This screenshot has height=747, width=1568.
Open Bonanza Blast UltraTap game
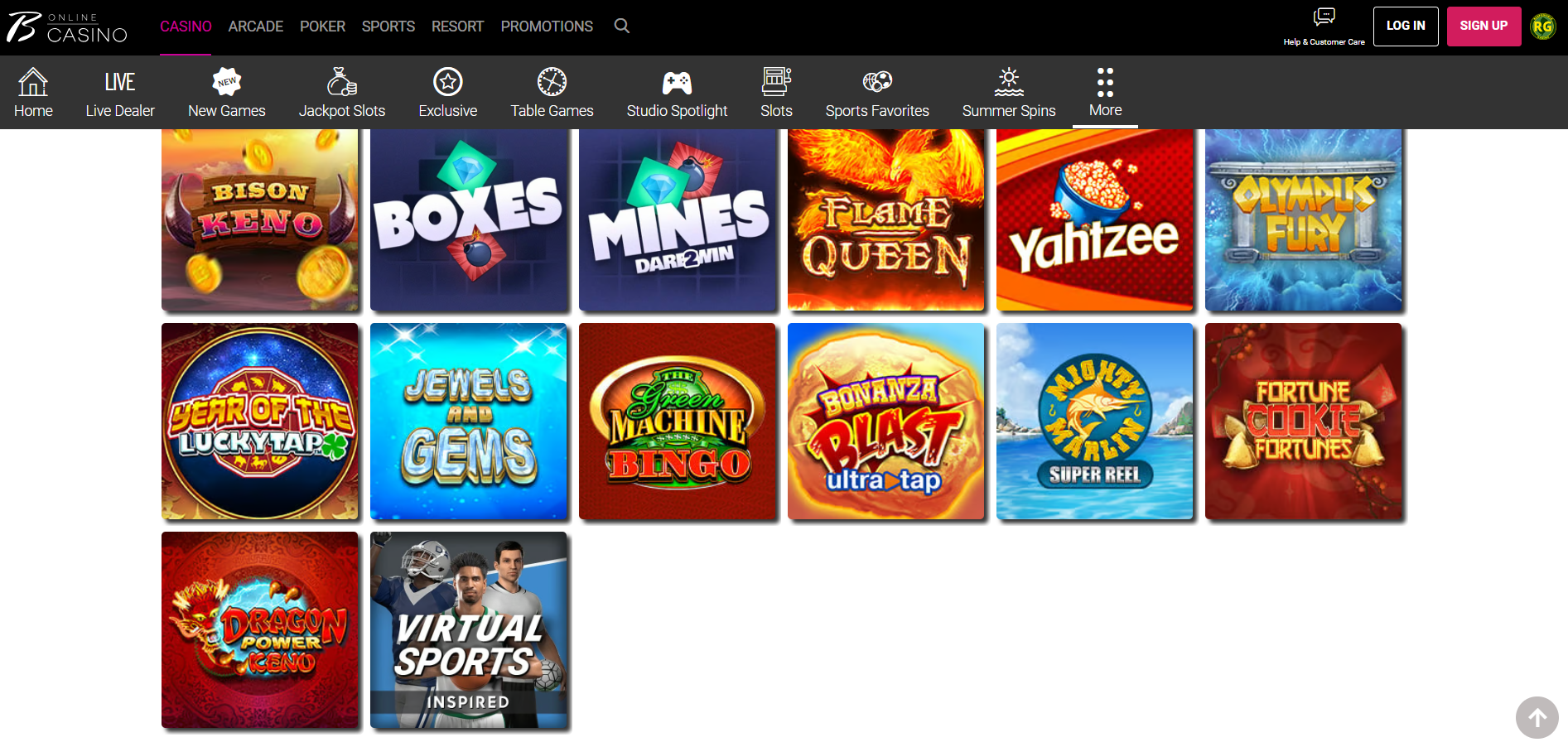pyautogui.click(x=886, y=422)
